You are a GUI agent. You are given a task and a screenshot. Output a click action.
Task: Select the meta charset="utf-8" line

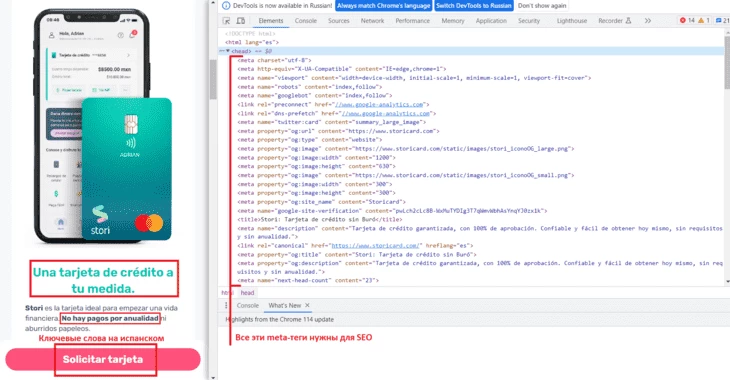click(274, 61)
